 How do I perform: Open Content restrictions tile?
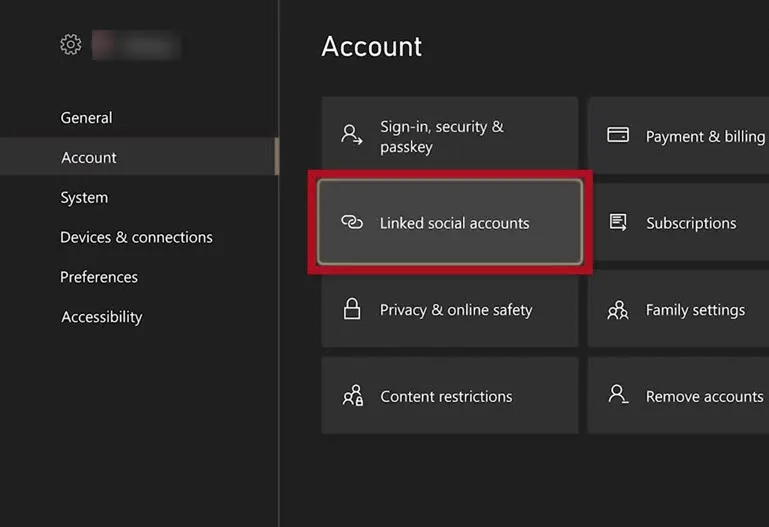(x=450, y=396)
